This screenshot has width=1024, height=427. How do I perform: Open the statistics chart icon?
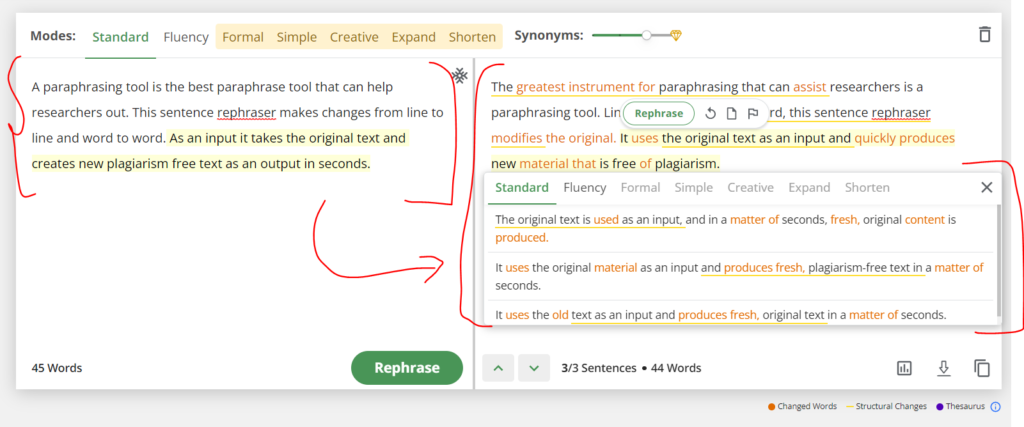(x=904, y=368)
